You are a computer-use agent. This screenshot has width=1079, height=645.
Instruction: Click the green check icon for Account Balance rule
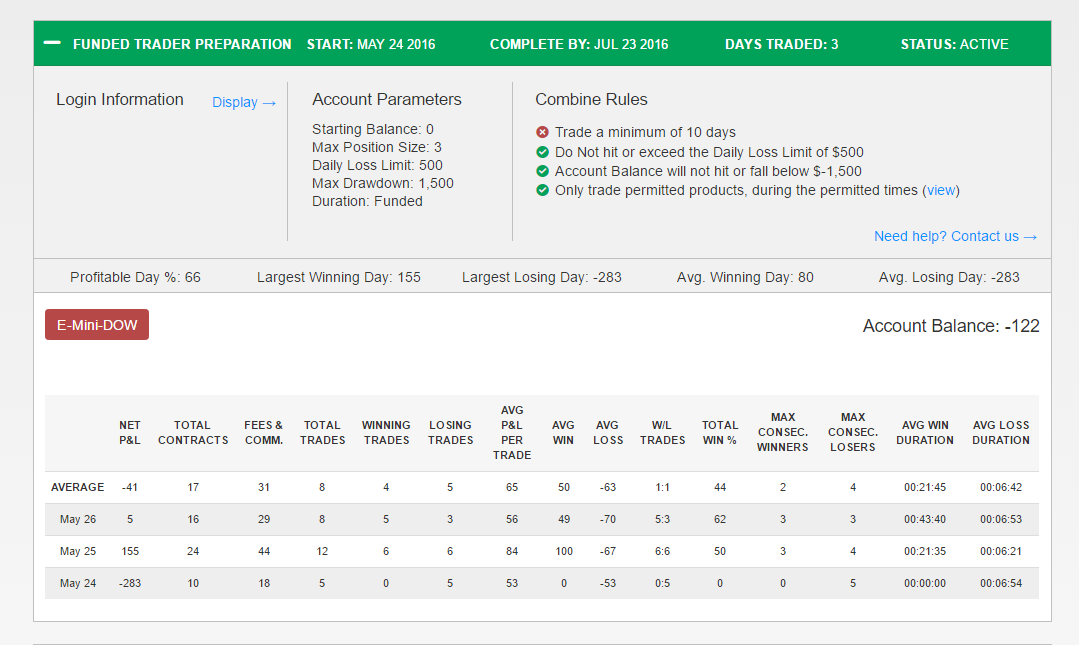click(x=542, y=171)
